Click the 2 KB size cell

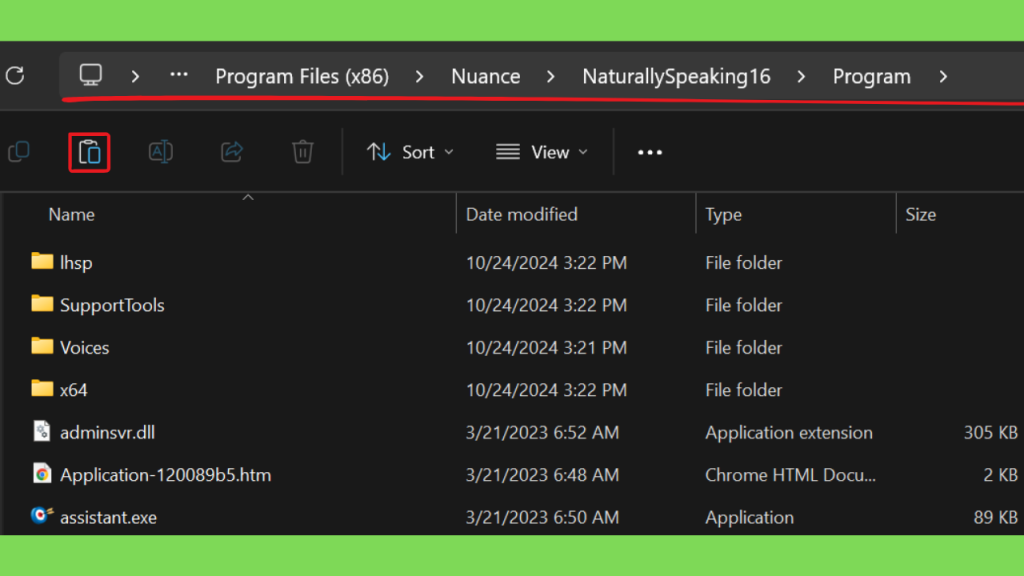point(1000,475)
